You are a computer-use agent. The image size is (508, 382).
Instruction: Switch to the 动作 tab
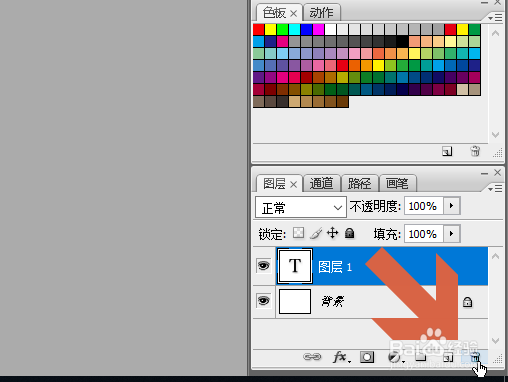[321, 13]
